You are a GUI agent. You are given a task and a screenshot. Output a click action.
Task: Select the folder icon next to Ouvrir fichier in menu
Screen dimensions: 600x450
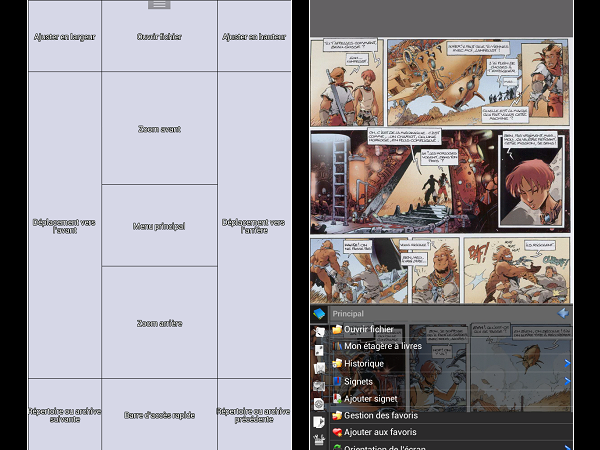pos(337,329)
